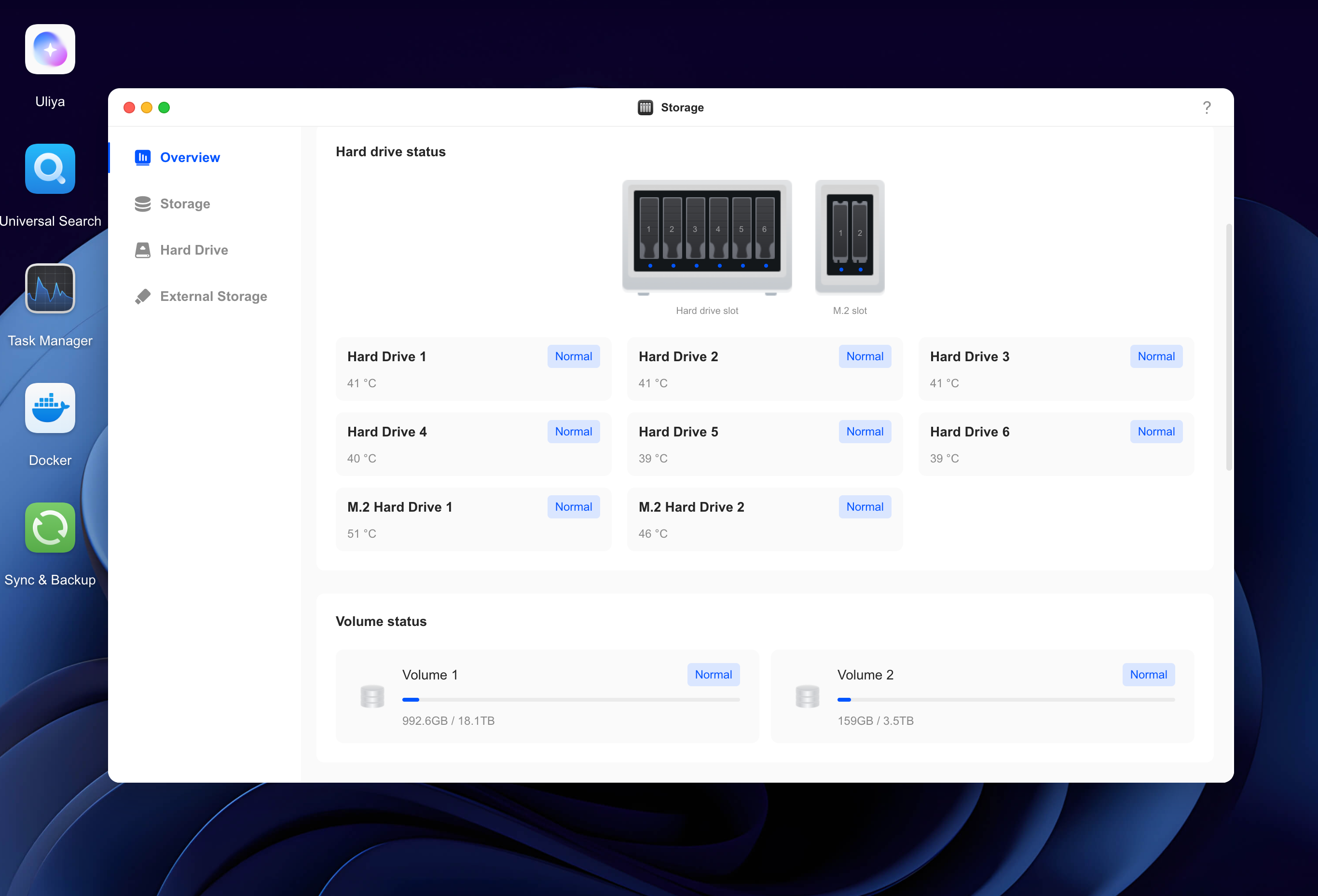The width and height of the screenshot is (1318, 896).
Task: Select the Hard Drive 3 card title
Action: pos(970,356)
